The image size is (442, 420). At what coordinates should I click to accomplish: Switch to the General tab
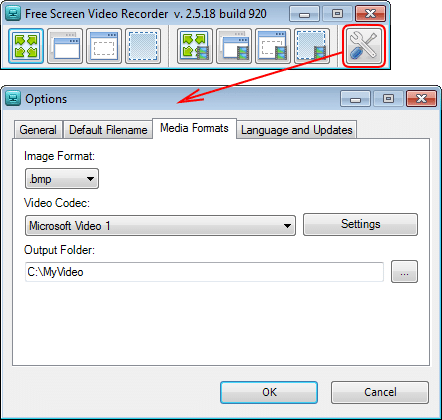[x=38, y=130]
